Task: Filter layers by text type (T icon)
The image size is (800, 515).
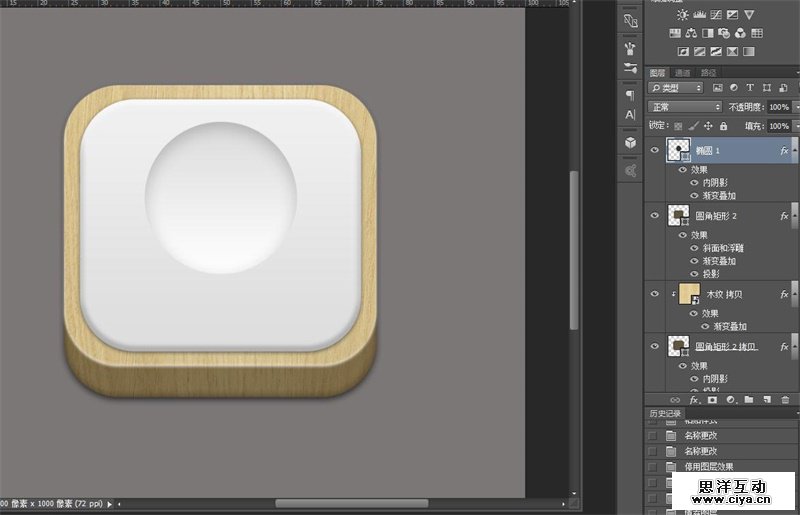Action: coord(749,88)
